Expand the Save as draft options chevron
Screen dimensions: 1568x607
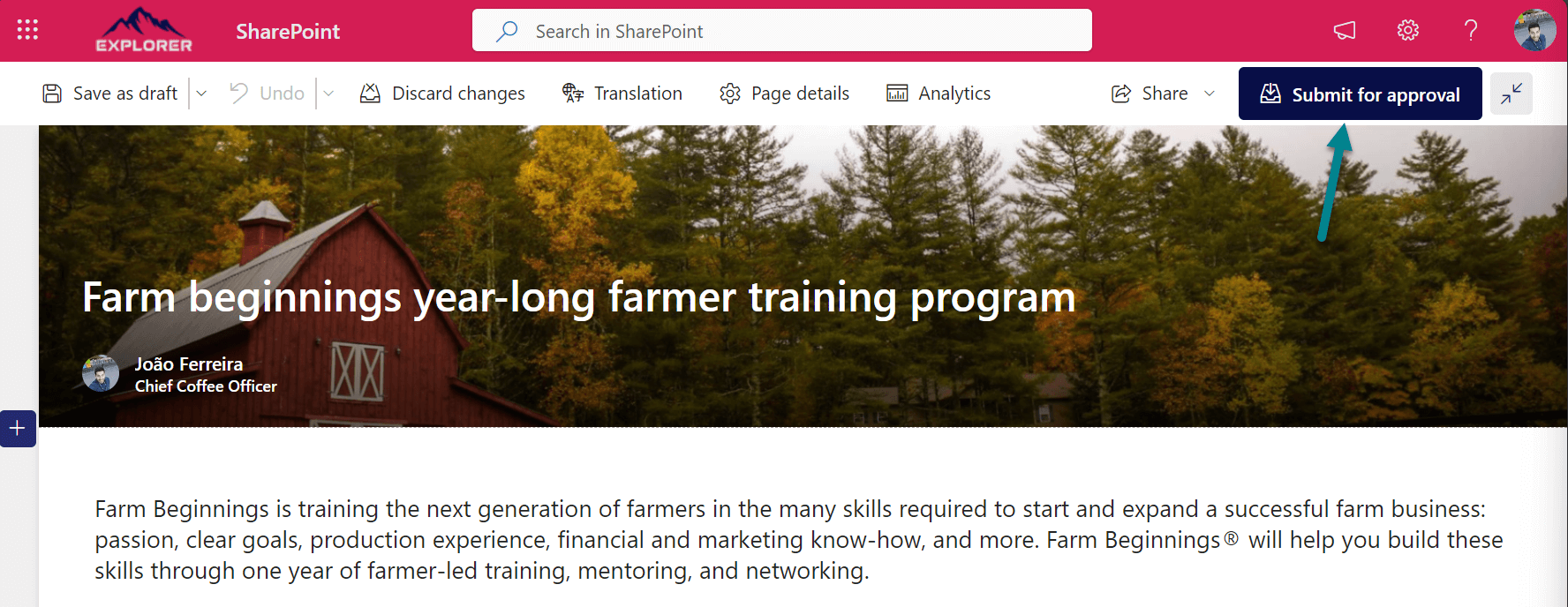201,93
